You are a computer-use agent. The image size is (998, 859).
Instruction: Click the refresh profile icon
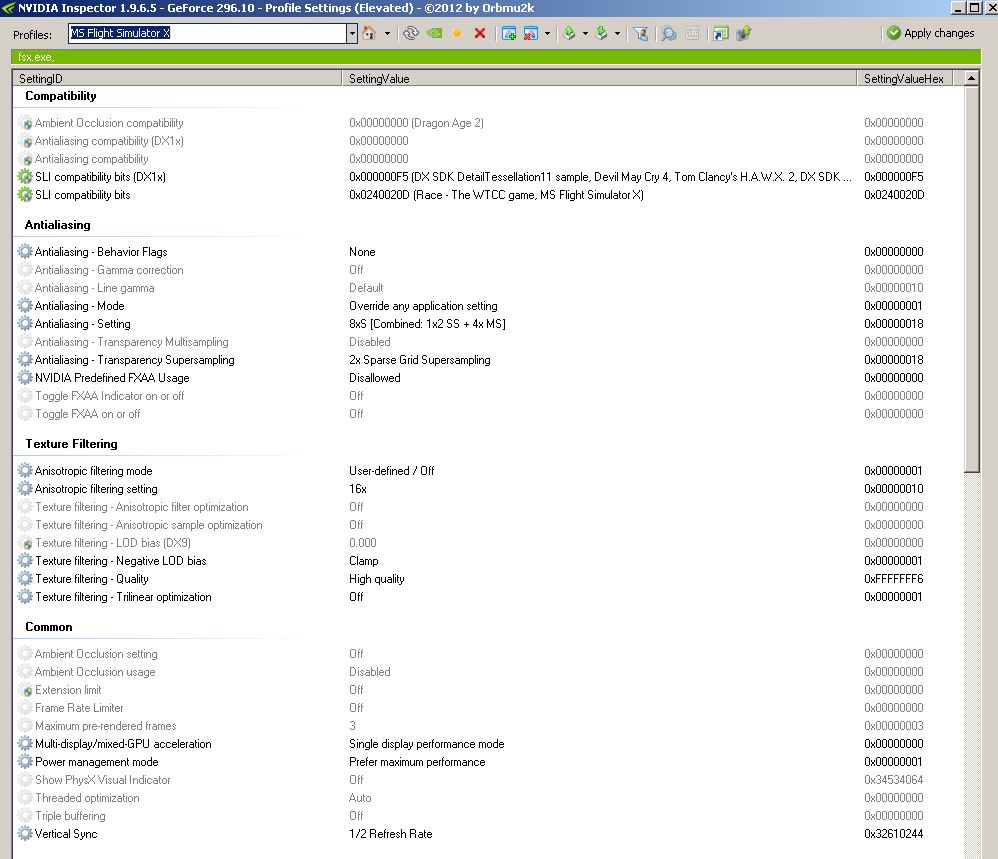411,33
